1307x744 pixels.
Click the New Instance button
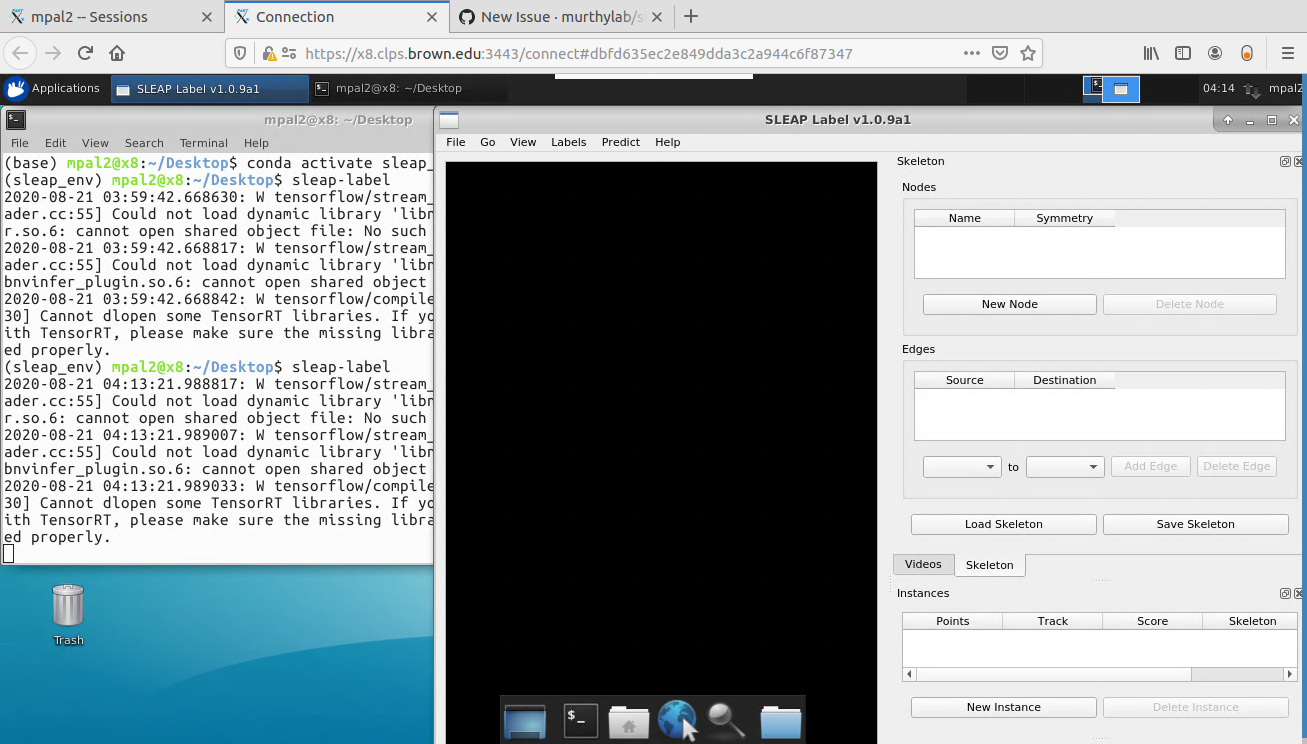[1004, 707]
